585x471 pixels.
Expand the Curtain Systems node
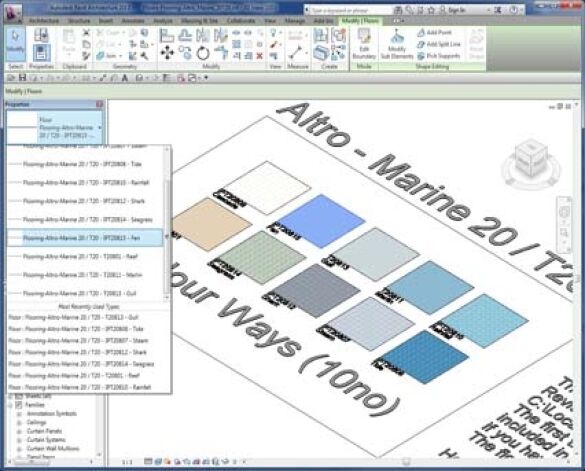pyautogui.click(x=19, y=440)
